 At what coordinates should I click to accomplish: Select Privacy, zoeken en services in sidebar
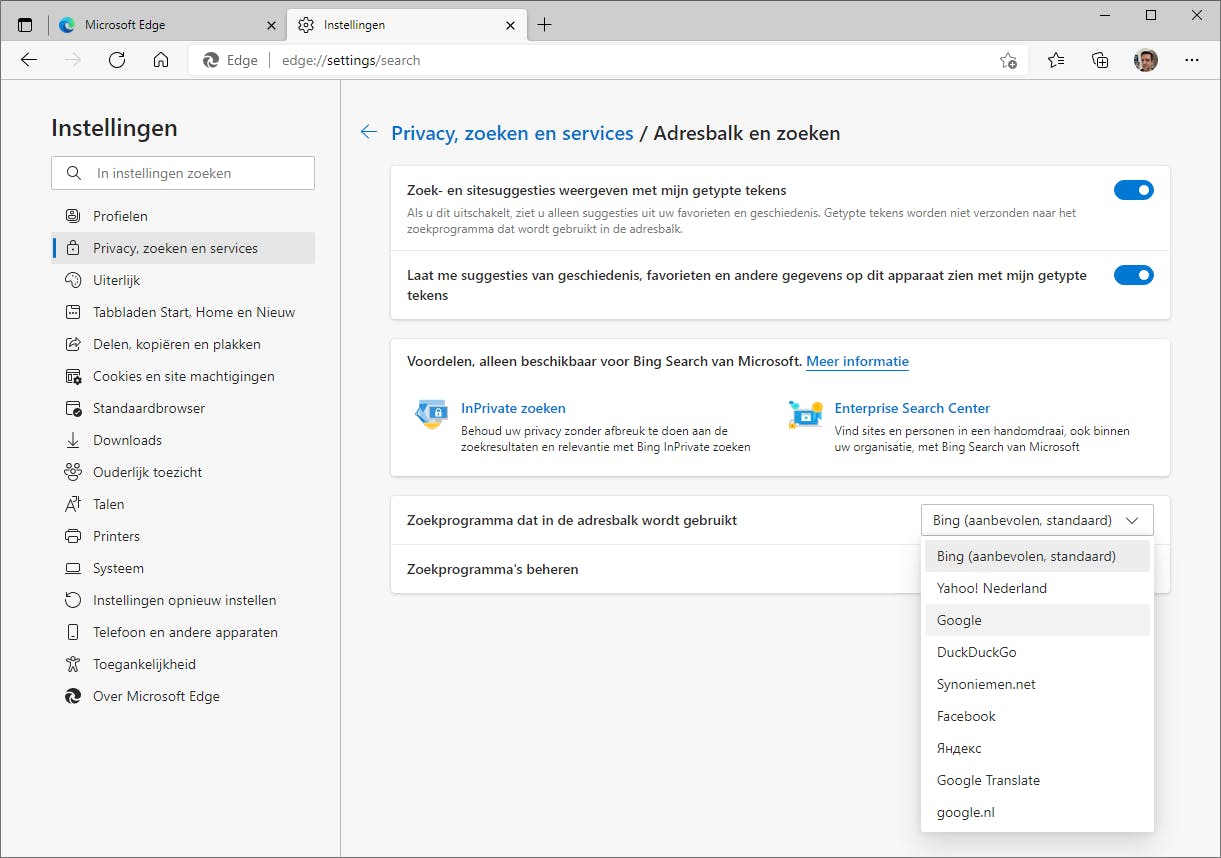tap(183, 248)
